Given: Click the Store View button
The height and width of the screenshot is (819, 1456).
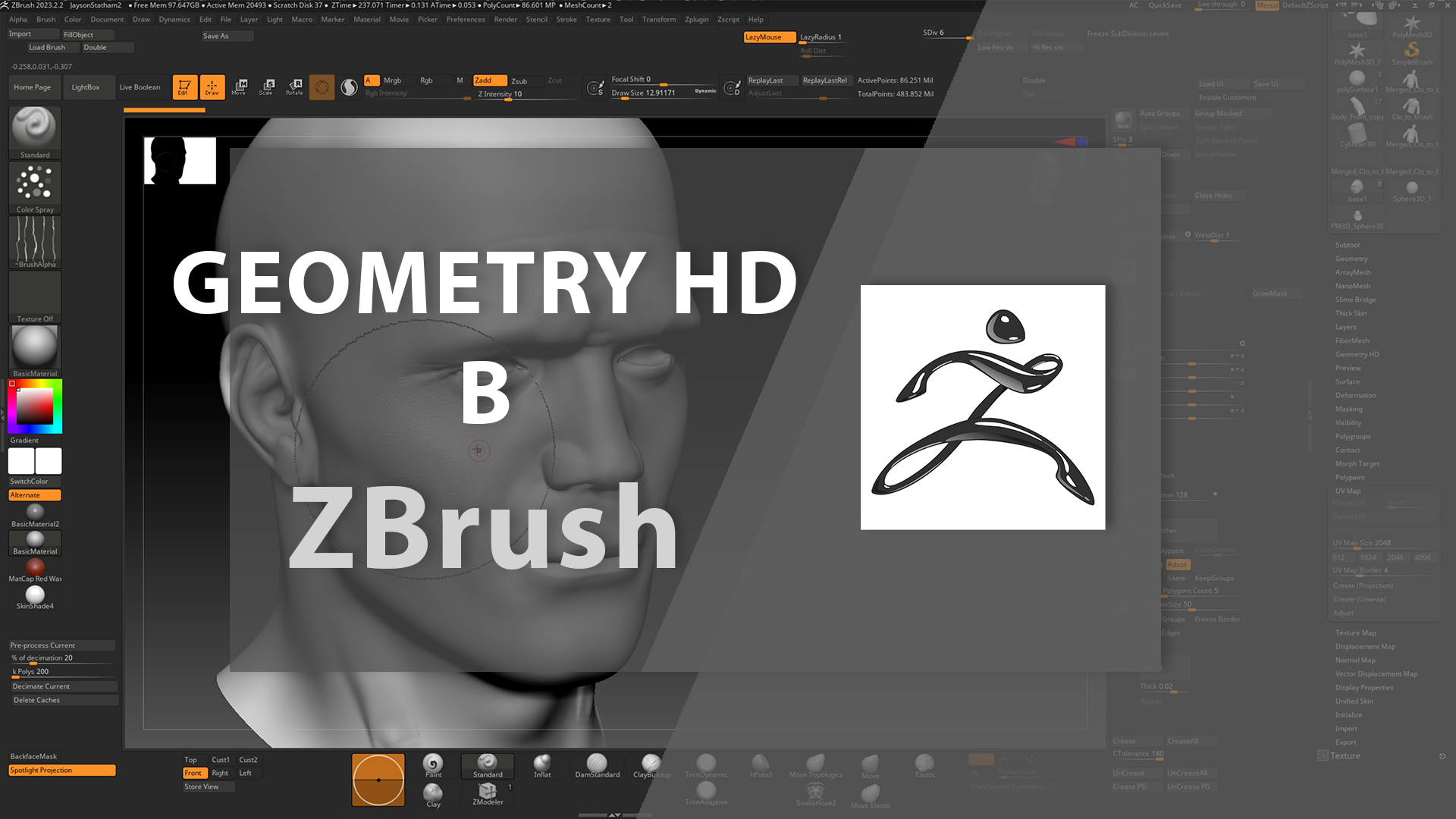Looking at the screenshot, I should (x=209, y=787).
